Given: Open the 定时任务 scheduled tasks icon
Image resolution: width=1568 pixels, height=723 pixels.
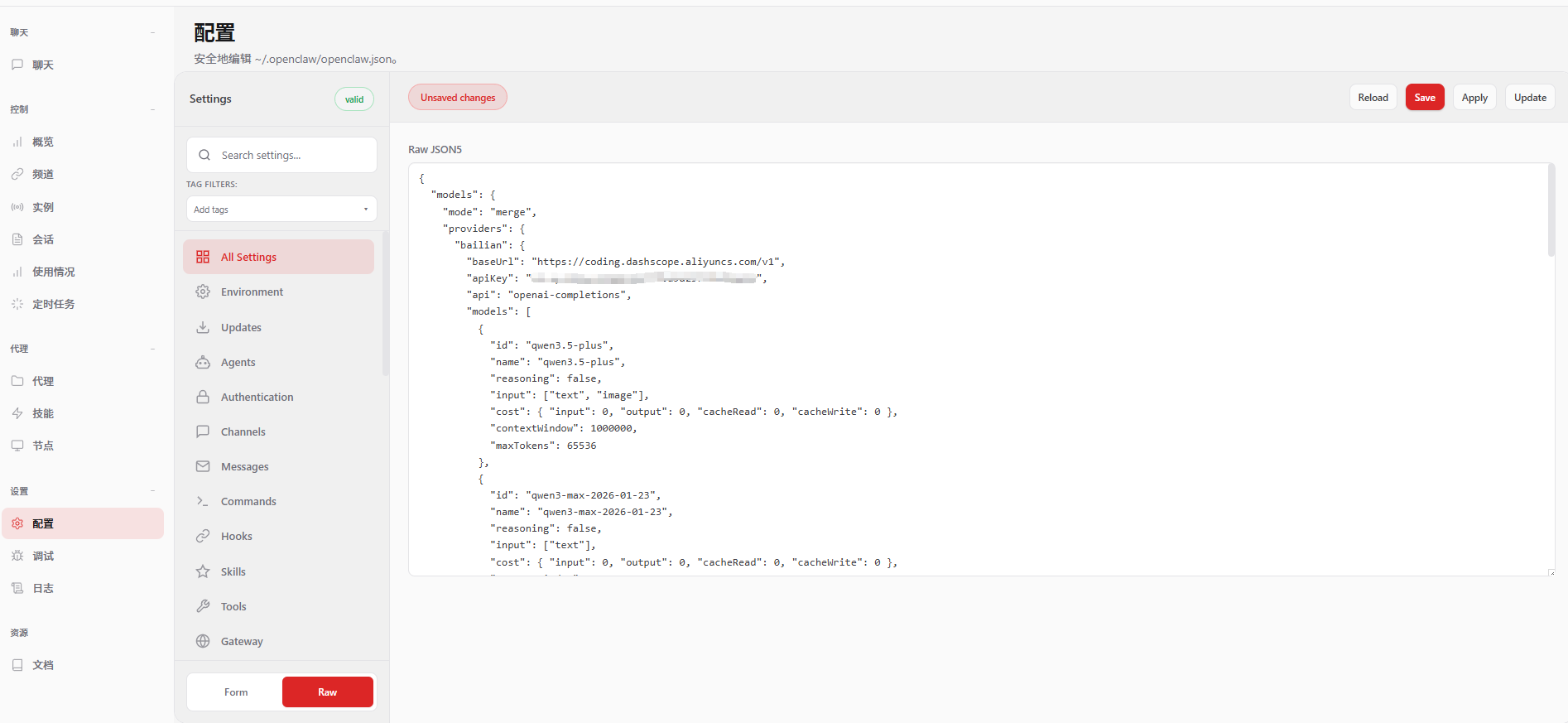Looking at the screenshot, I should pos(17,304).
